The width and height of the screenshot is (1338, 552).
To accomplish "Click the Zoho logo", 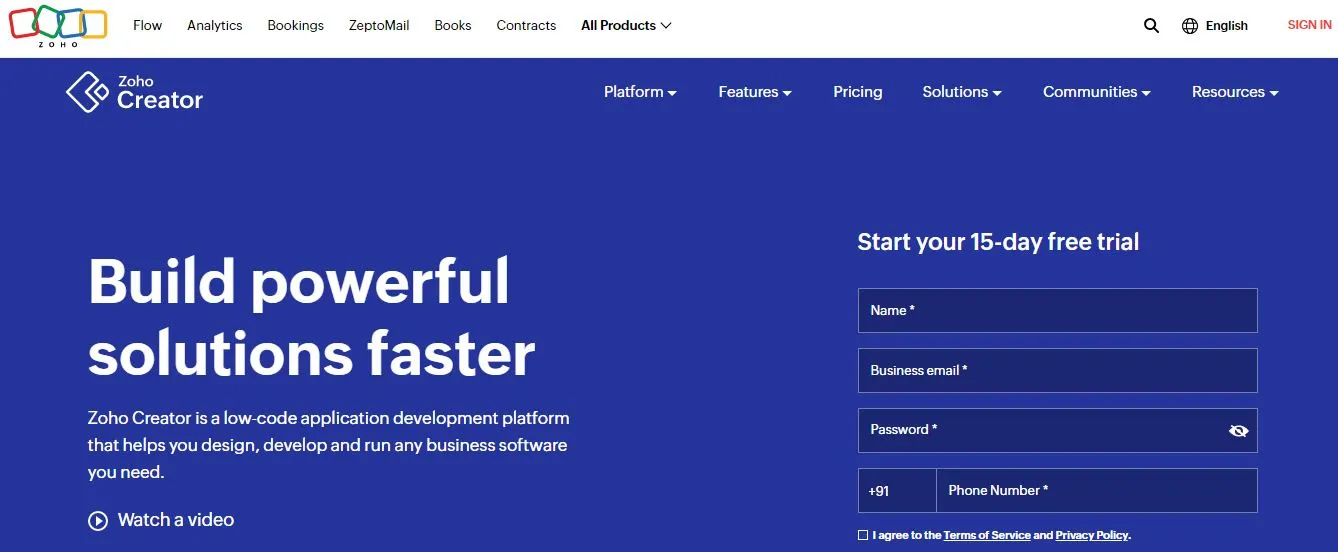I will click(x=58, y=25).
